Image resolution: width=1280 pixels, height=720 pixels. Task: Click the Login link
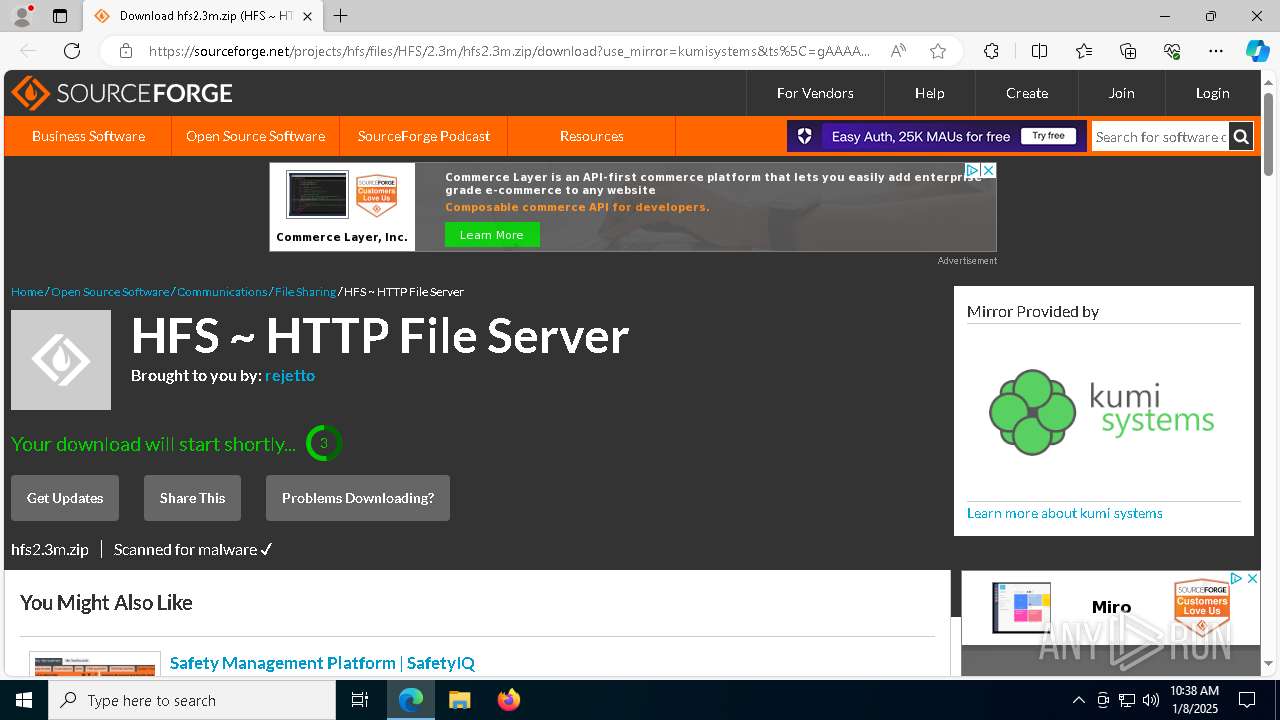1212,93
